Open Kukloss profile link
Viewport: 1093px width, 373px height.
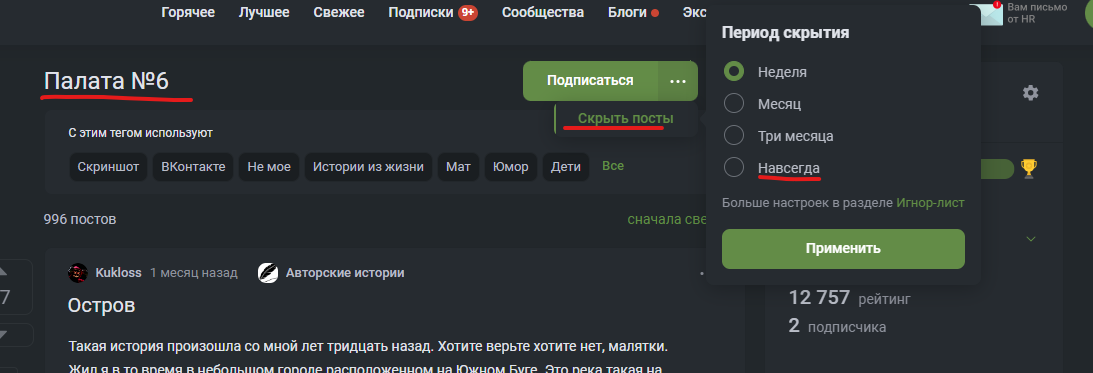click(119, 273)
